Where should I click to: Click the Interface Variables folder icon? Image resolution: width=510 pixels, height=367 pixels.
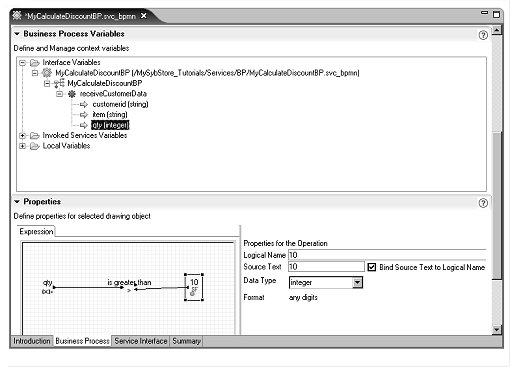click(x=35, y=62)
